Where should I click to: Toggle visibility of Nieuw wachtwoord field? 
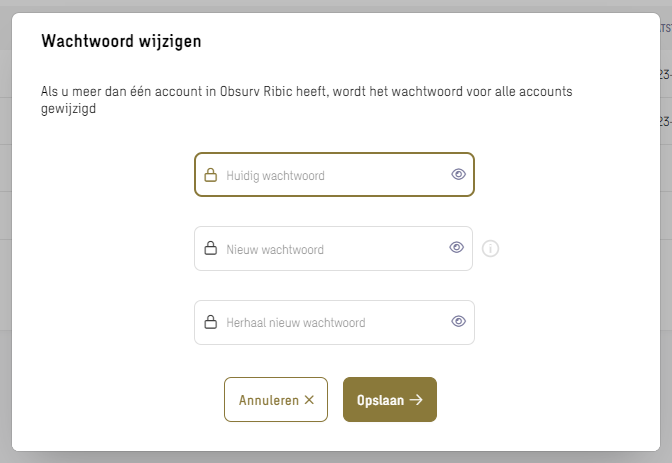pyautogui.click(x=456, y=247)
